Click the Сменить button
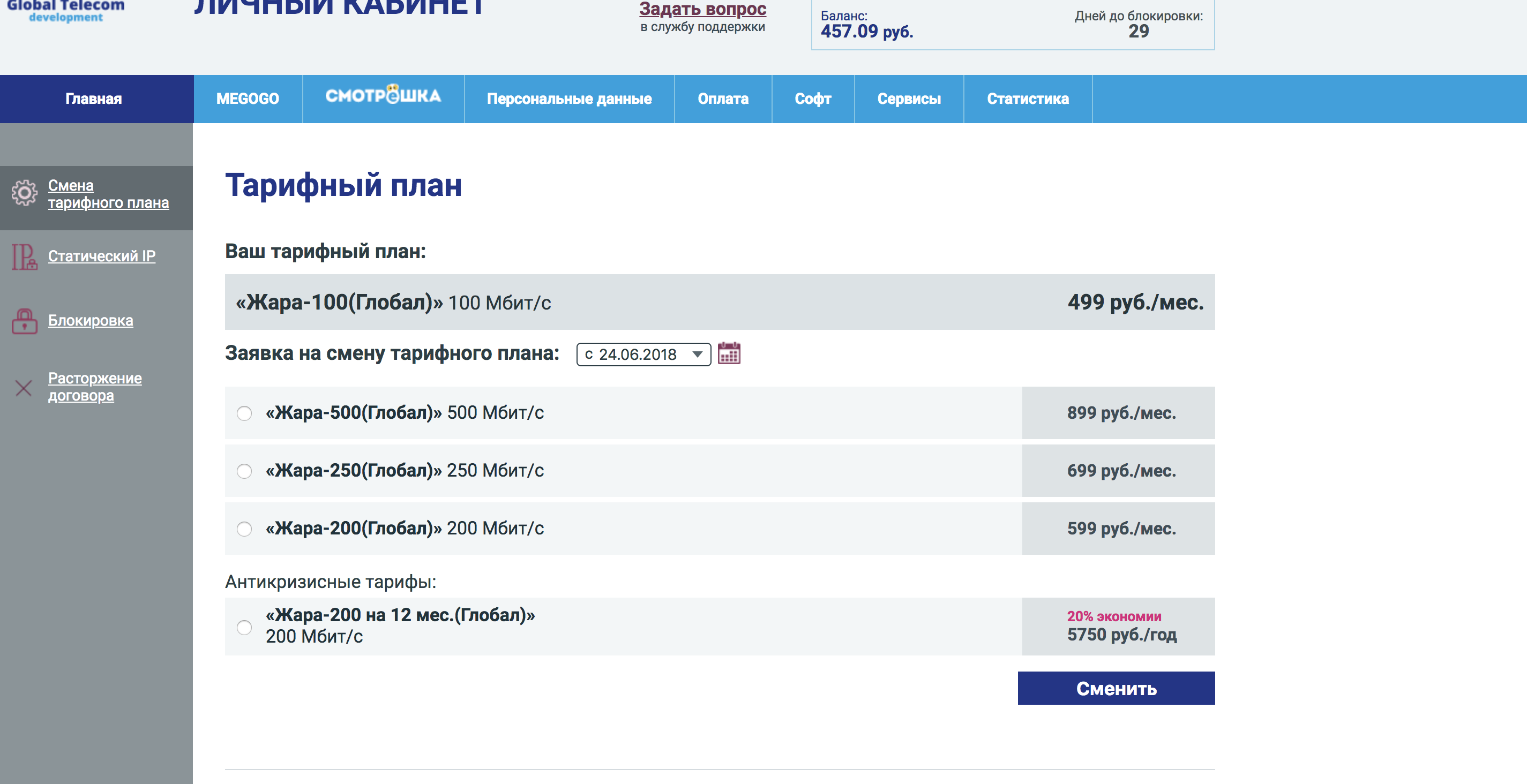Viewport: 1527px width, 784px height. (x=1116, y=688)
